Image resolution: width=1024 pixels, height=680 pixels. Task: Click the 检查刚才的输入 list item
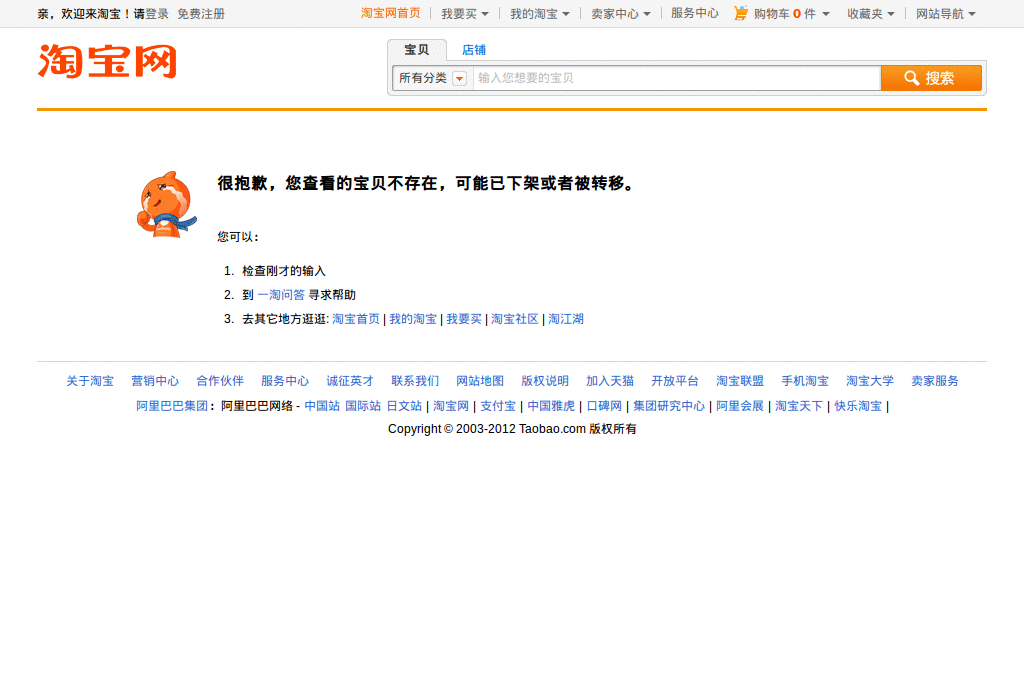pos(284,270)
